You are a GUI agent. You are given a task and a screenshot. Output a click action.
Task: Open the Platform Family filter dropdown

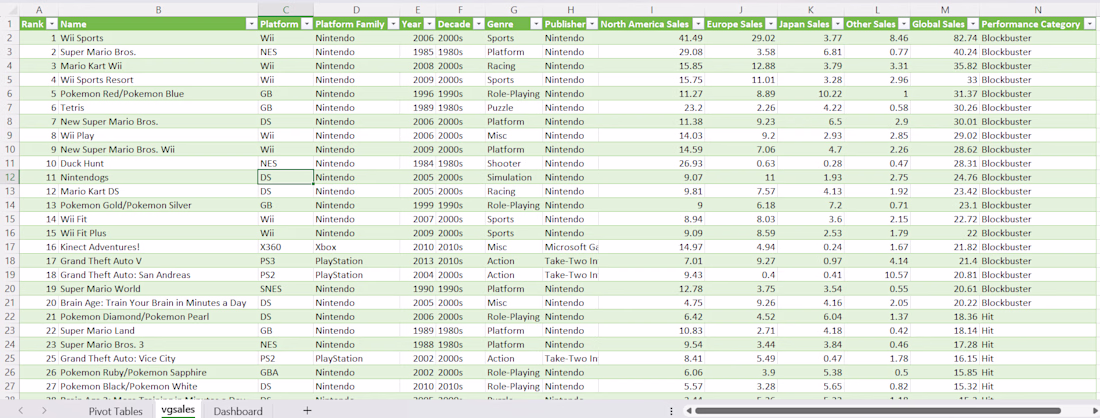click(393, 24)
